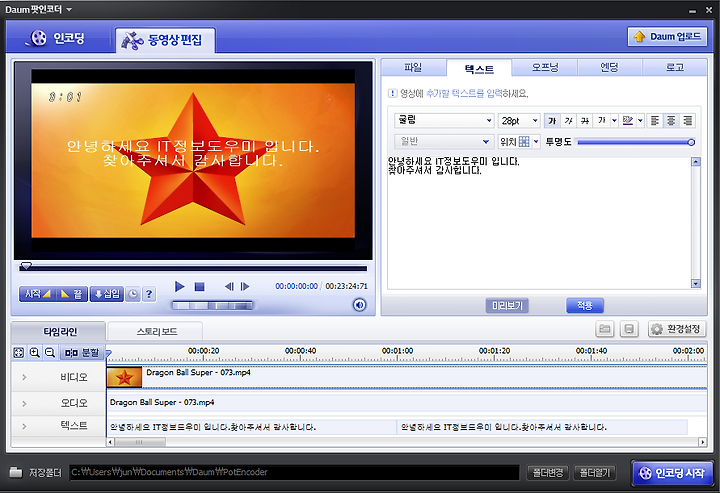Open the 동영상편집 main tab

(x=164, y=40)
